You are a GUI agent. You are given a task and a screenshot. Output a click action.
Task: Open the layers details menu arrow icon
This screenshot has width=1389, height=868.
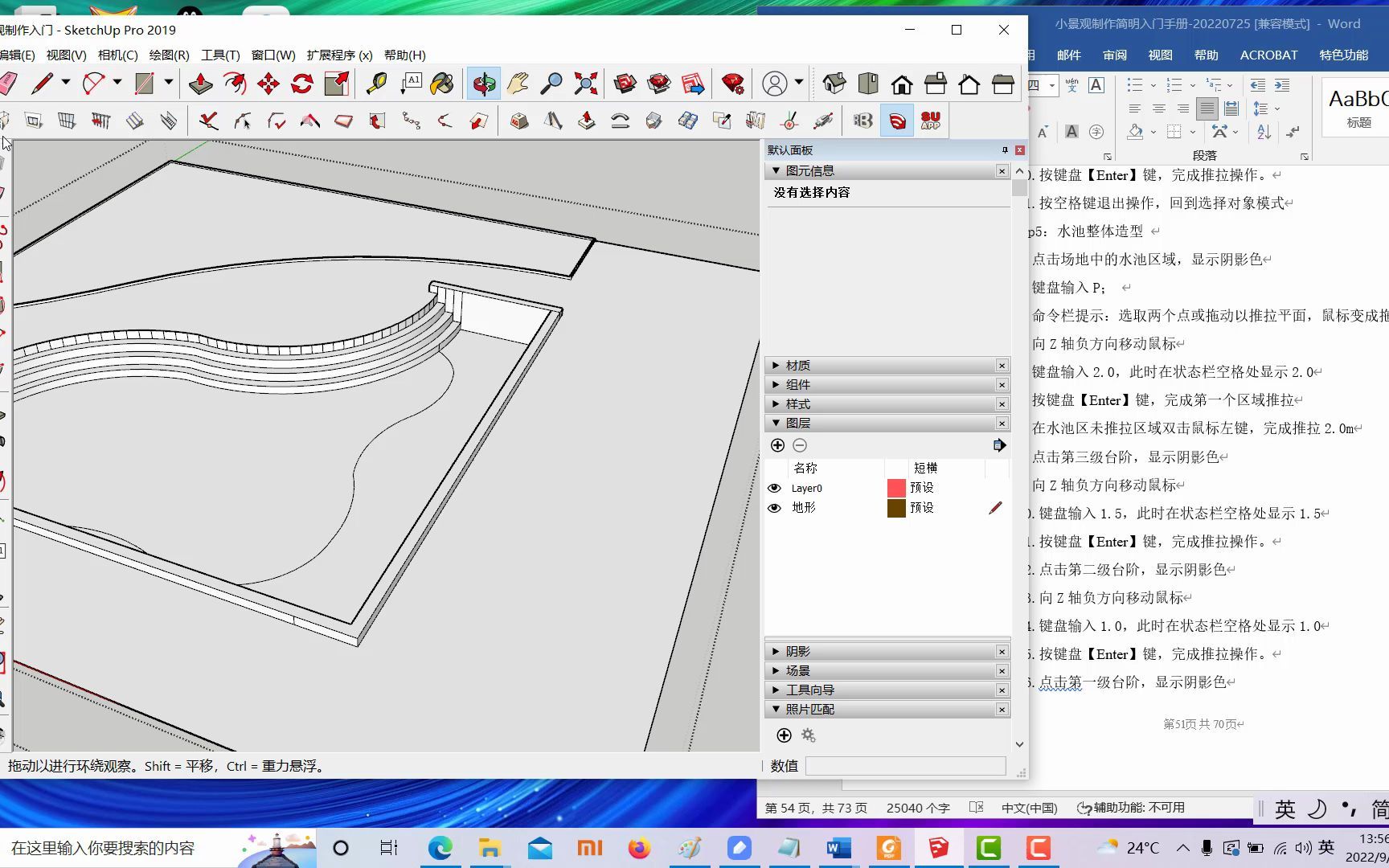(x=999, y=445)
